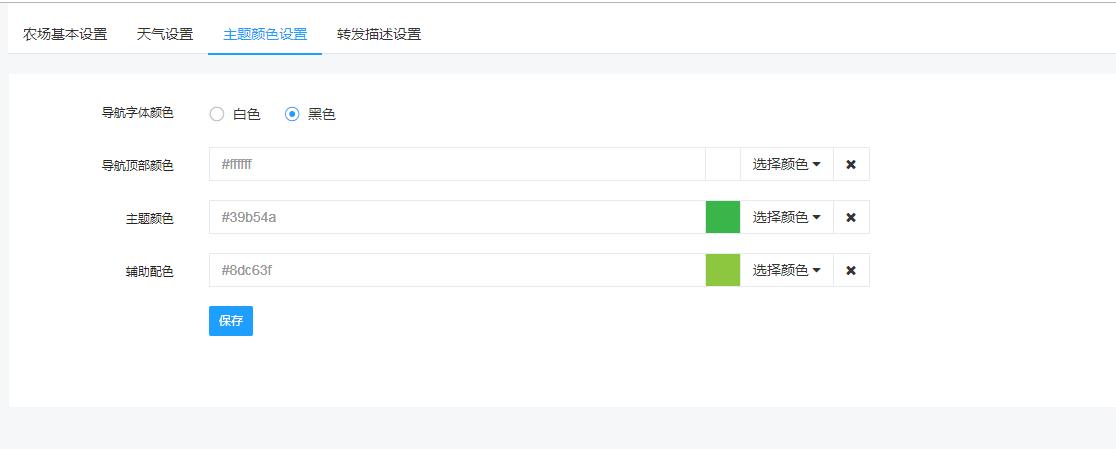
Task: Click the 保存 save button
Action: pyautogui.click(x=231, y=321)
